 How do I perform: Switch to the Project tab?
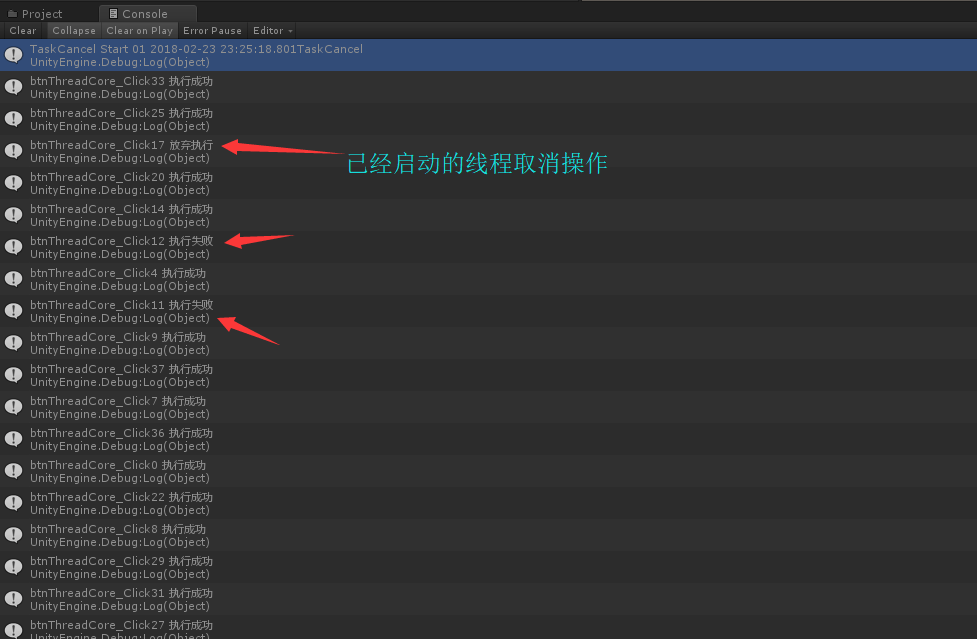41,14
